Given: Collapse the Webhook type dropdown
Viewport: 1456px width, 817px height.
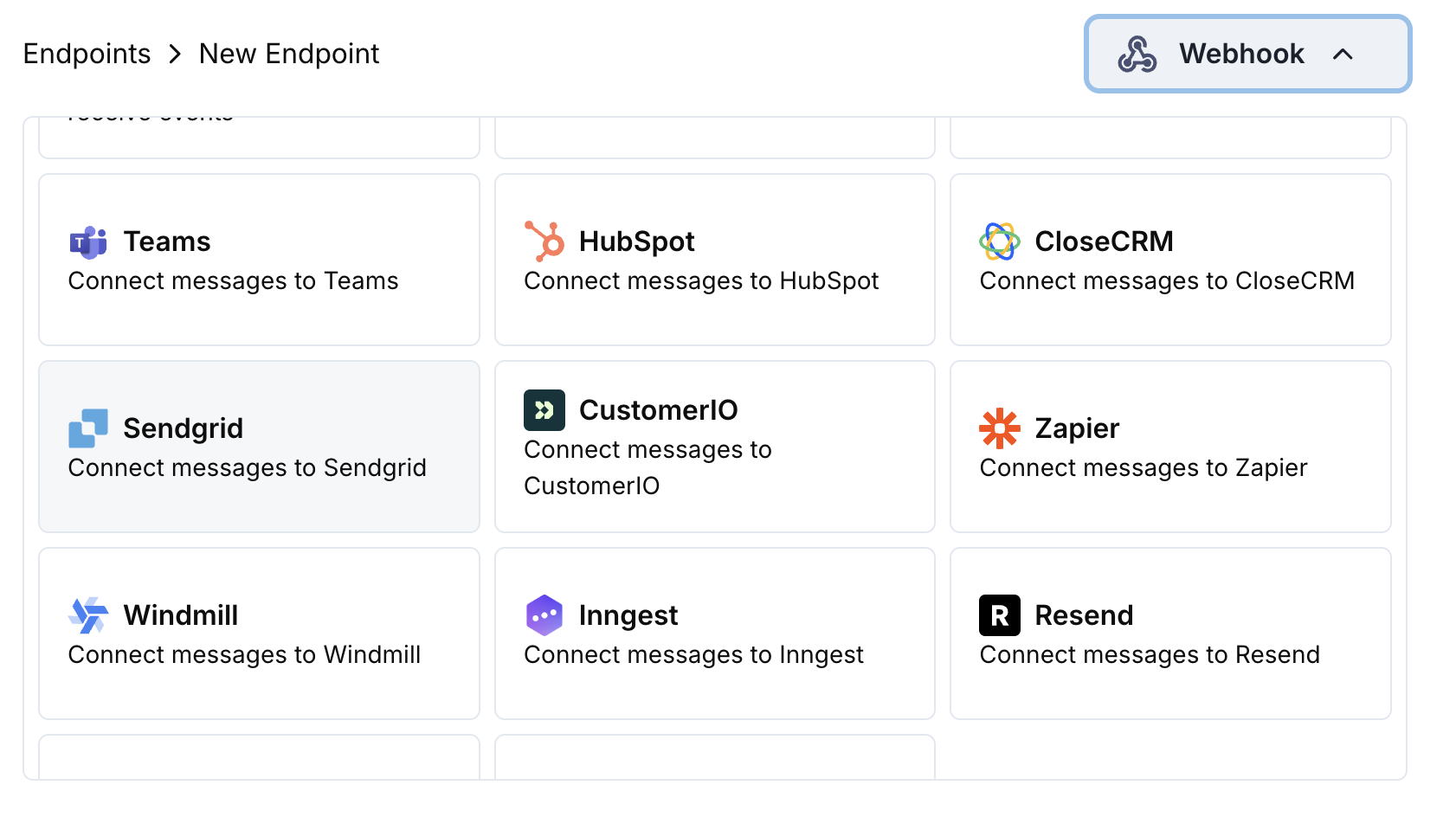Looking at the screenshot, I should pos(1344,54).
